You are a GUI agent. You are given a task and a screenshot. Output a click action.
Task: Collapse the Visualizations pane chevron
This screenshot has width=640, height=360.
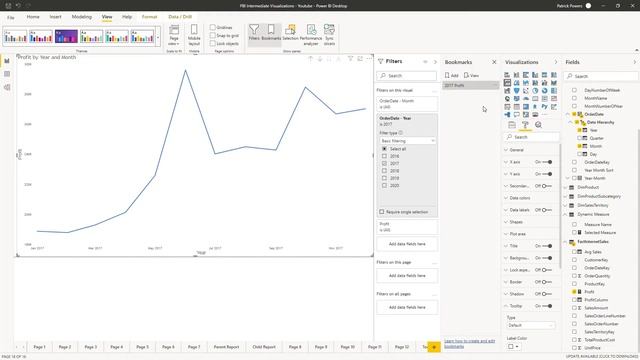pyautogui.click(x=556, y=62)
